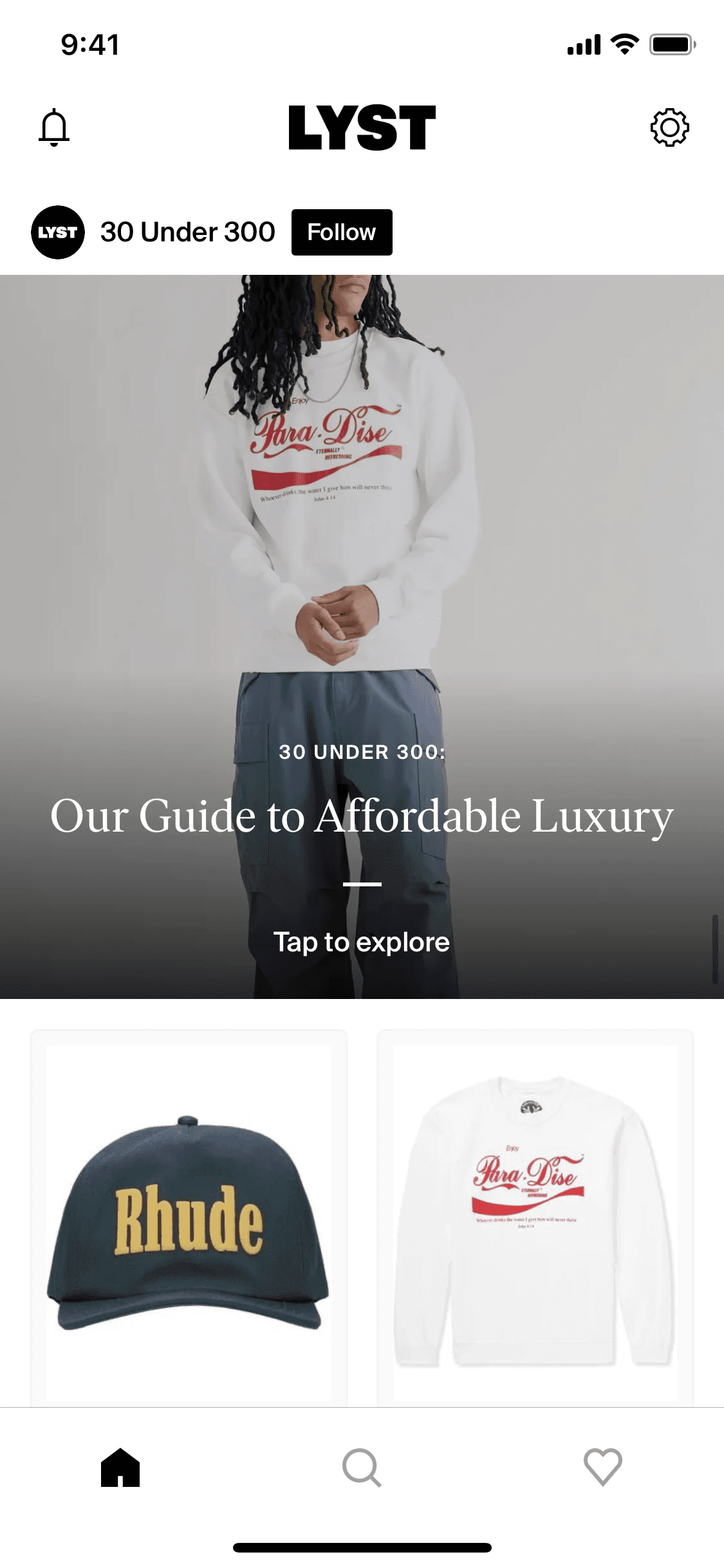Open notifications bell icon
724x1568 pixels.
click(54, 127)
